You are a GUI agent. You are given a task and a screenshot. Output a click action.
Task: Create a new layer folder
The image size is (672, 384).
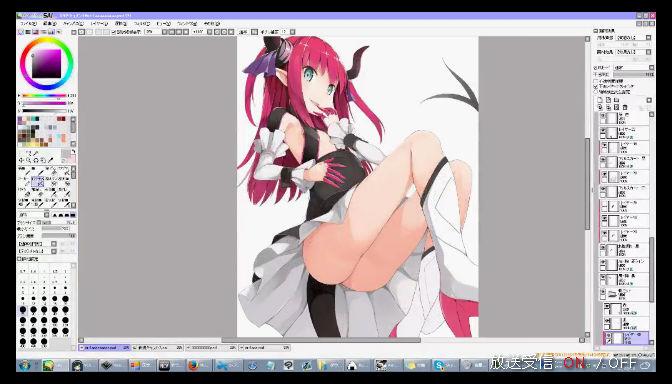click(616, 100)
